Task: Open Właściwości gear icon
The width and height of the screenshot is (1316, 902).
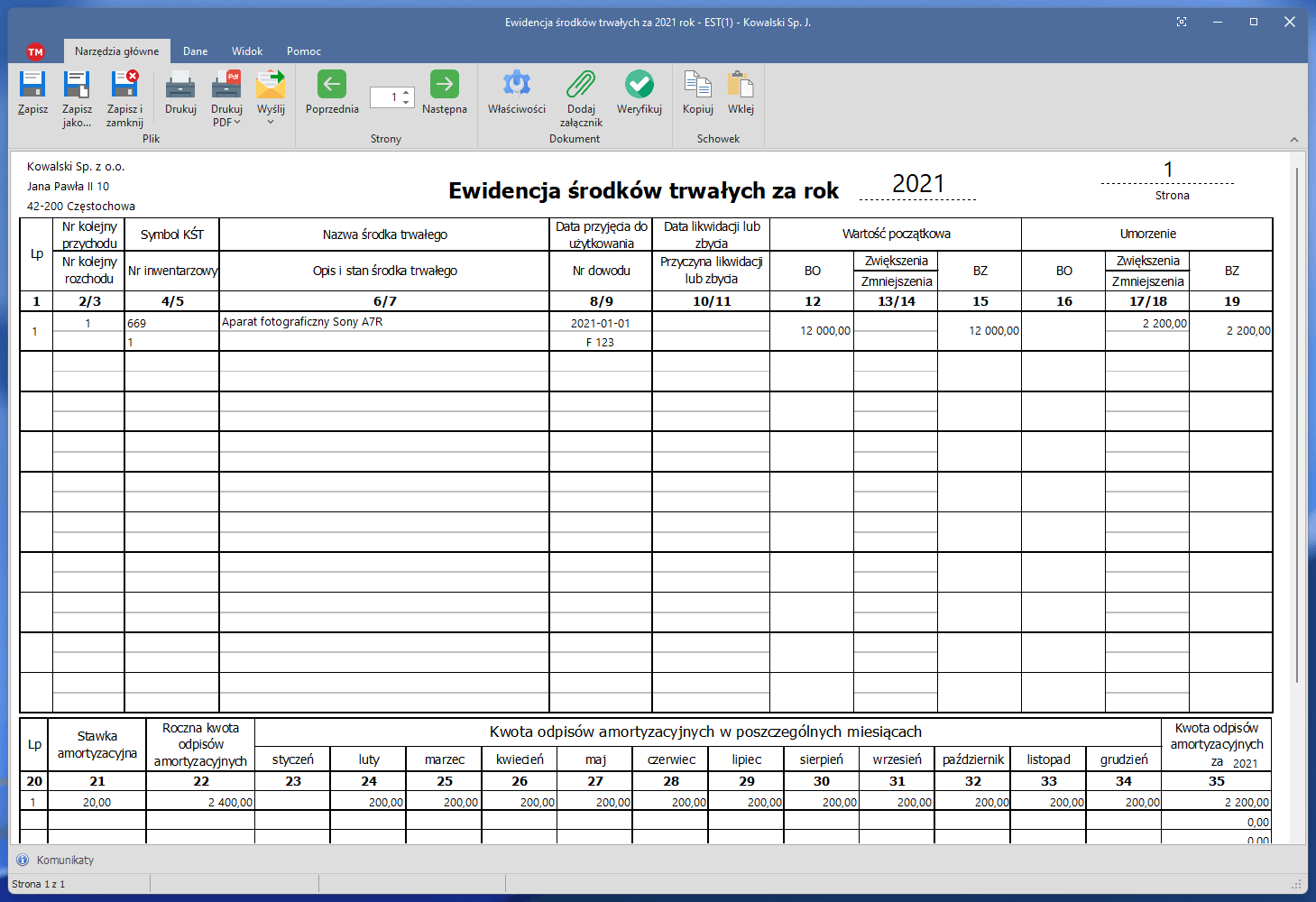Action: click(517, 86)
